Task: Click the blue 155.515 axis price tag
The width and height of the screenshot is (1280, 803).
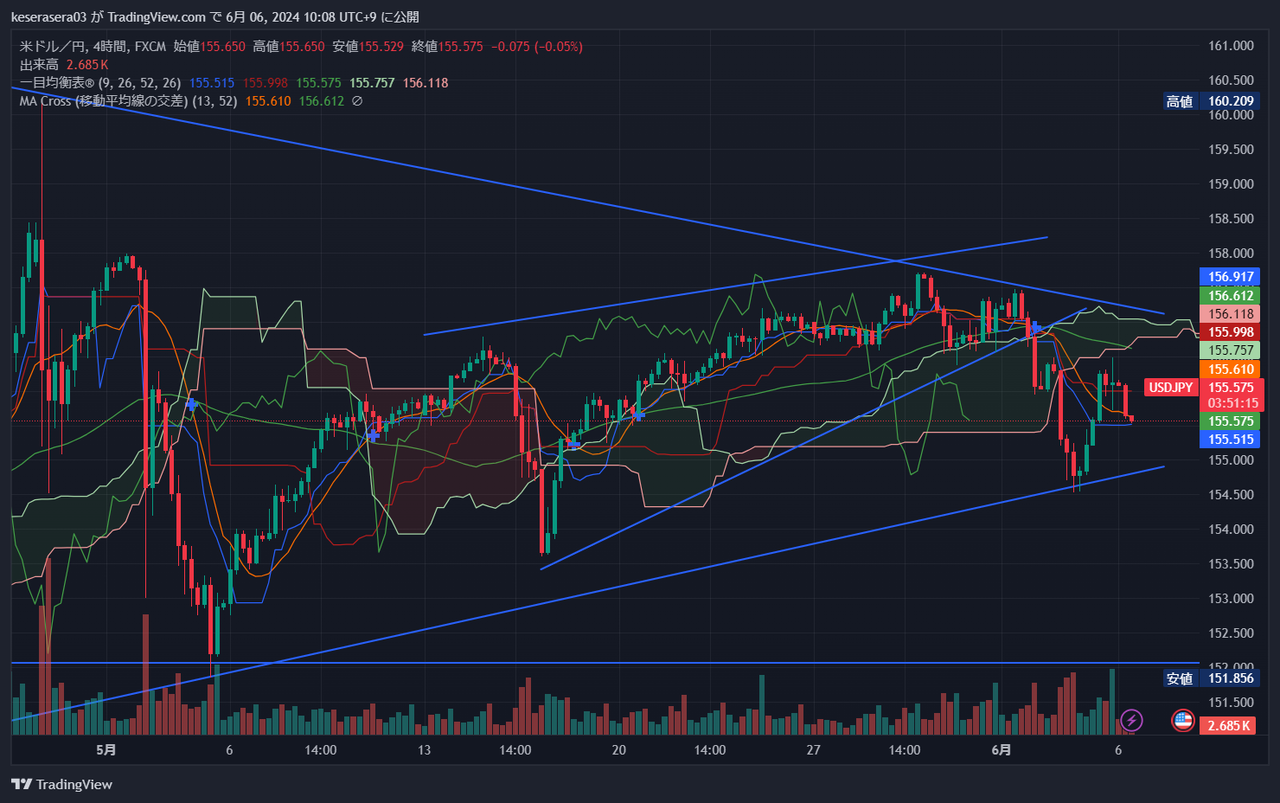Action: pos(1230,439)
